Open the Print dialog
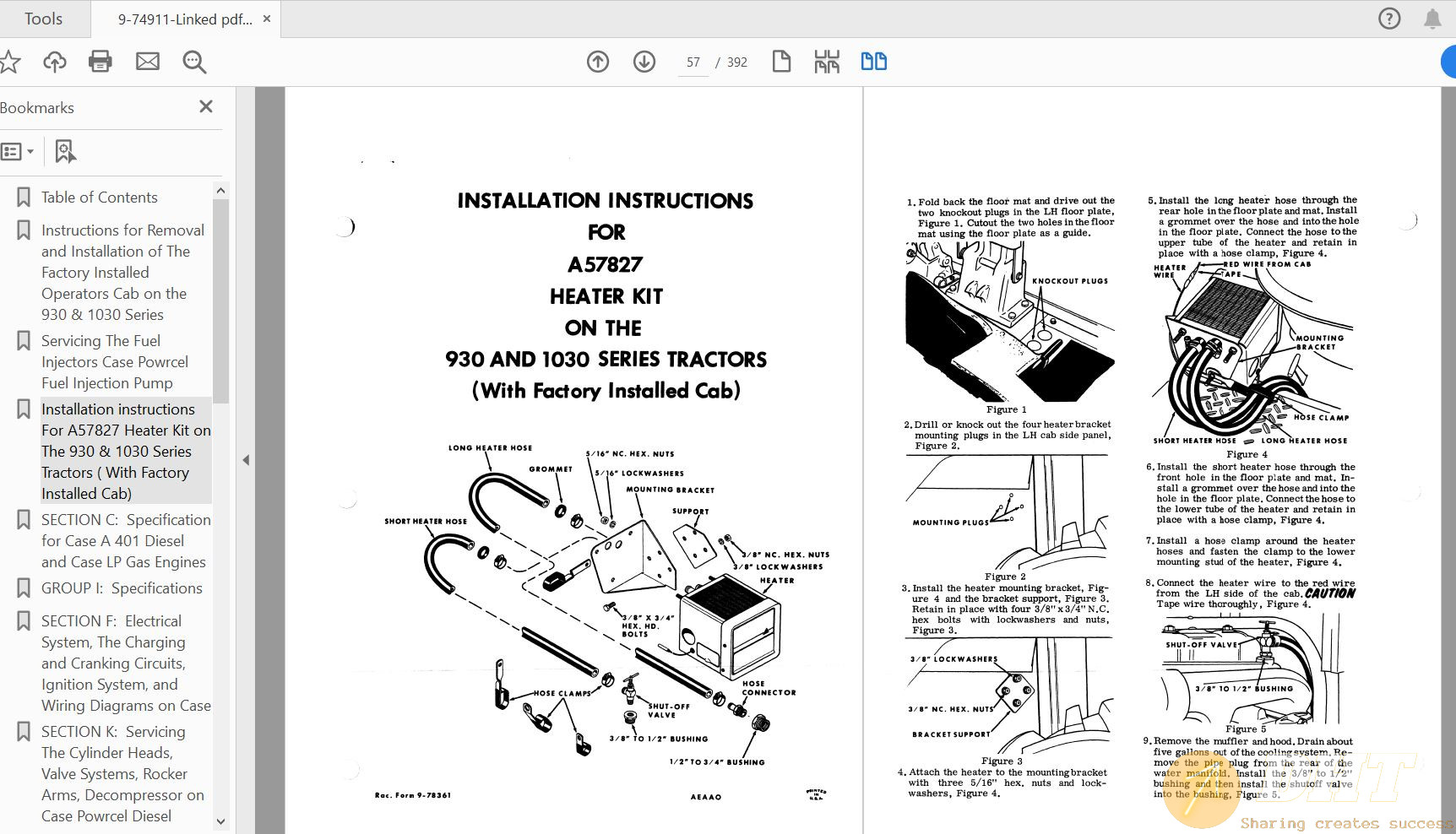This screenshot has height=834, width=1456. 100,61
